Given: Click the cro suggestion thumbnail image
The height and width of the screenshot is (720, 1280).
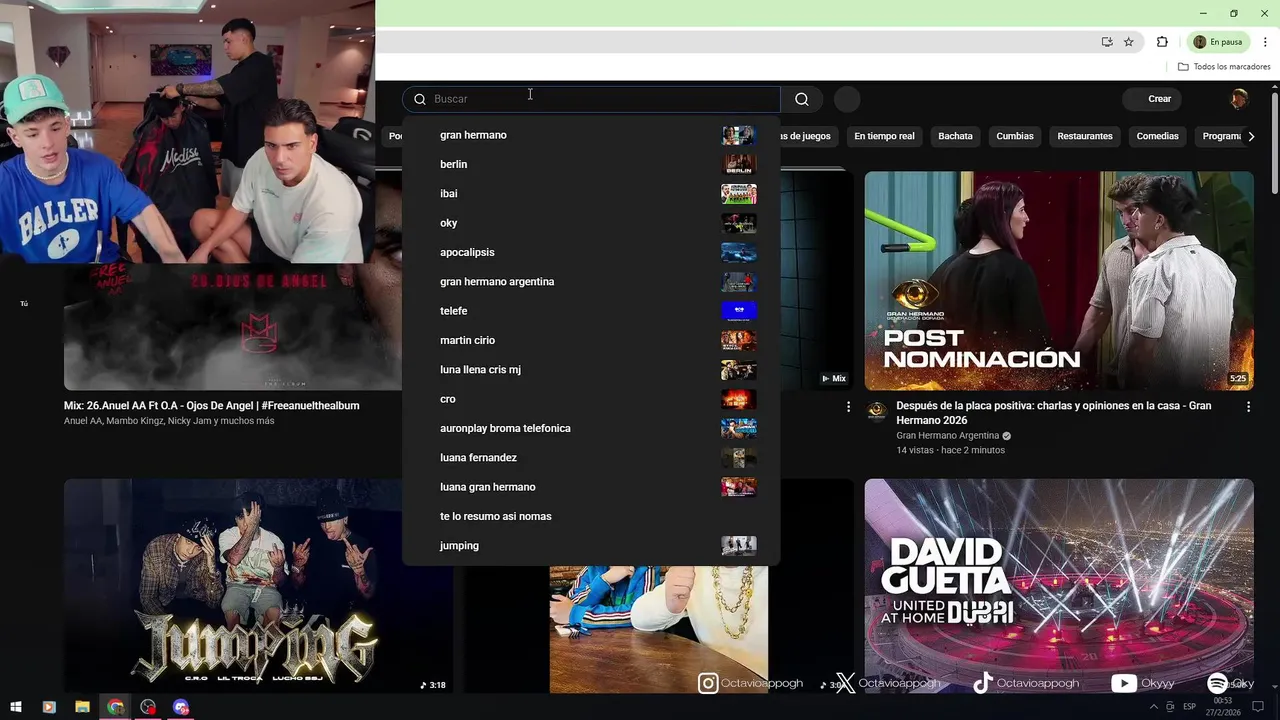Looking at the screenshot, I should click(739, 399).
